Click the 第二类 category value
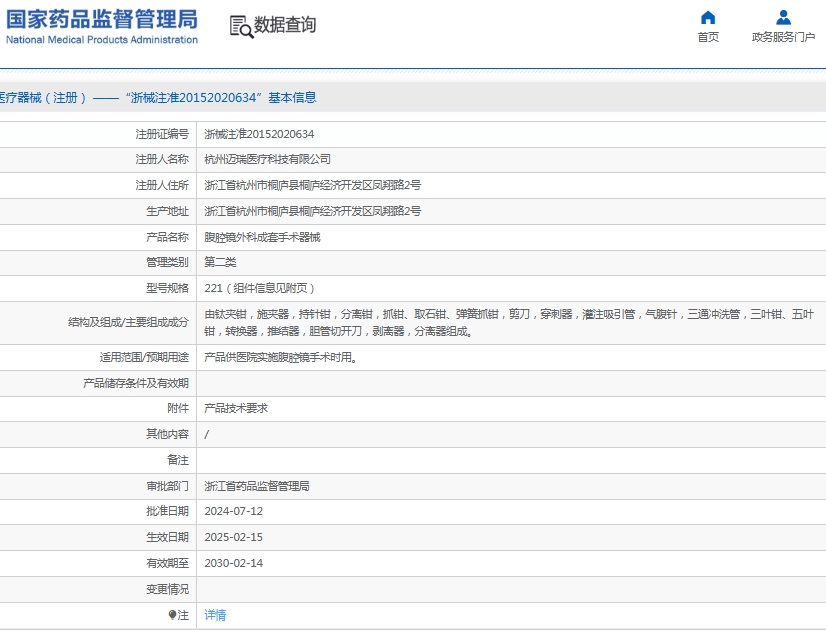 220,262
